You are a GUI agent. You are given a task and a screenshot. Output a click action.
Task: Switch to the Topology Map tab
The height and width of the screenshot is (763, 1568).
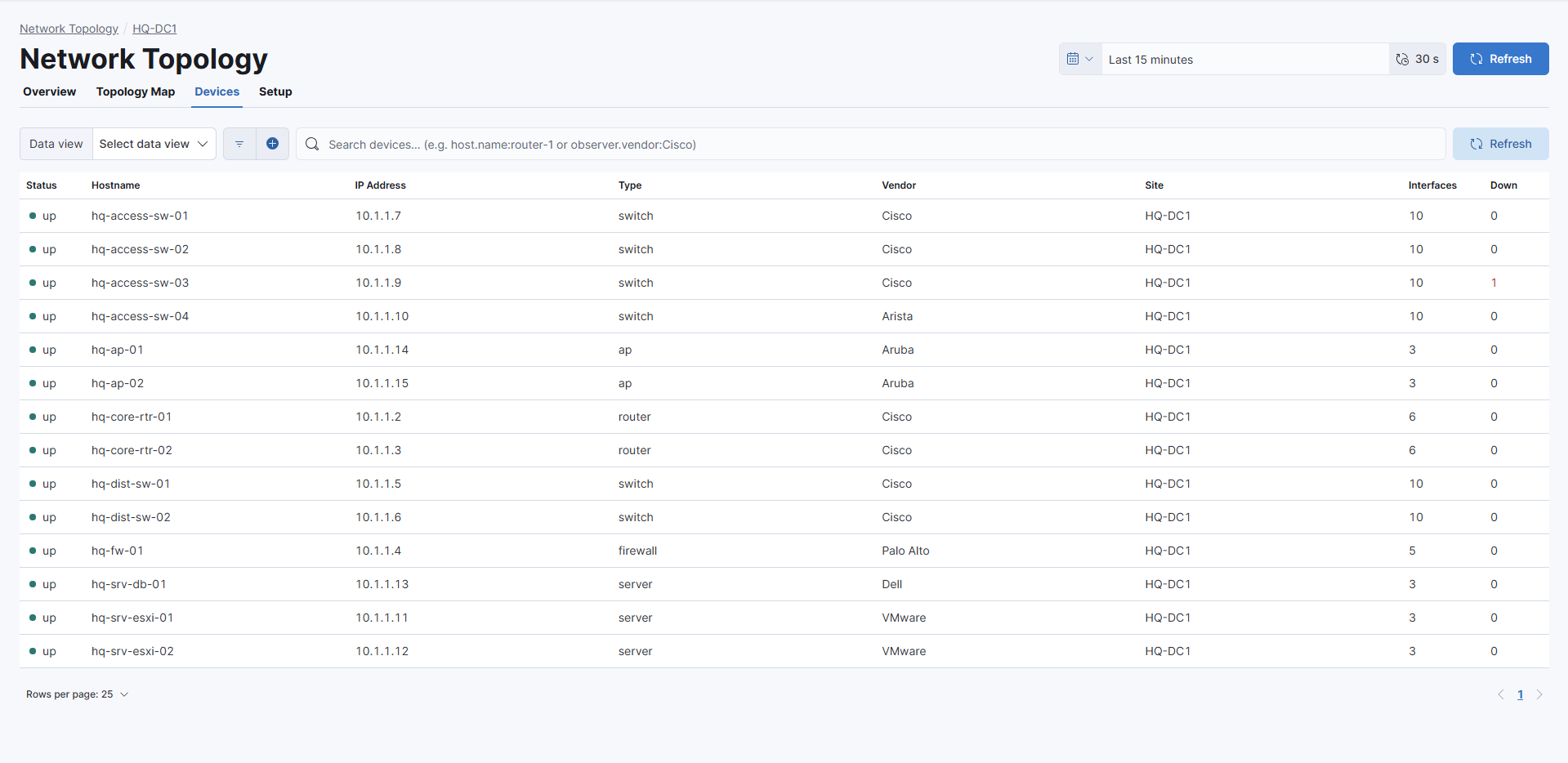[136, 91]
